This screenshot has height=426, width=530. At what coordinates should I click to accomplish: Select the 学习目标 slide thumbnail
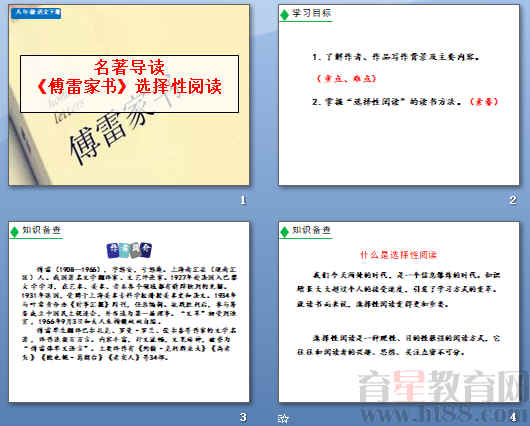(x=399, y=95)
